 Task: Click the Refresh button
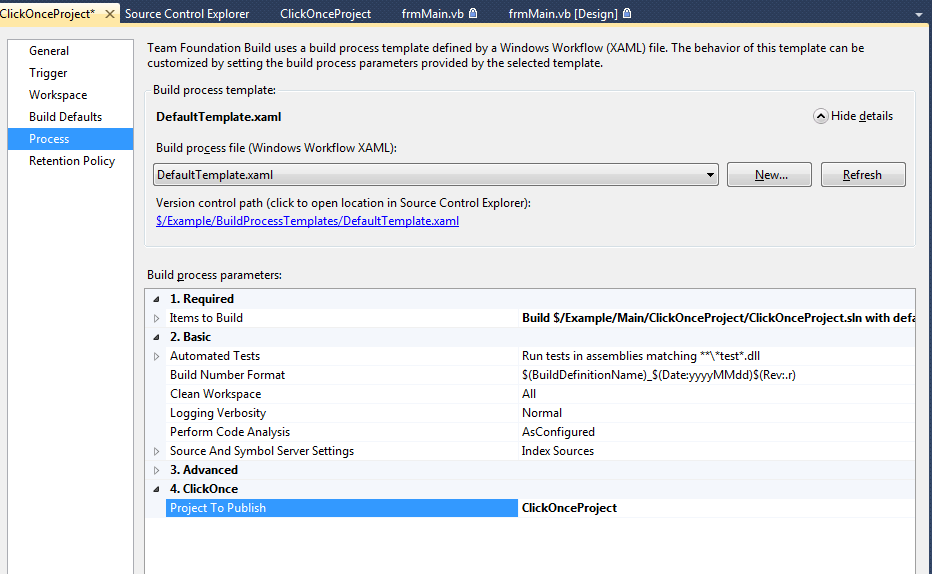pyautogui.click(x=863, y=175)
